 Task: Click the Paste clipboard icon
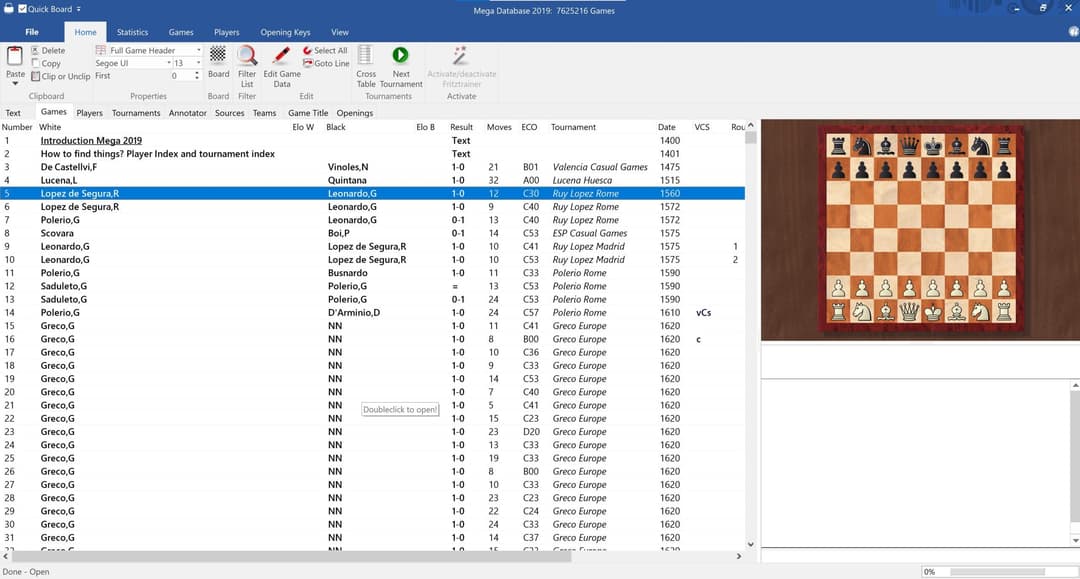[14, 56]
